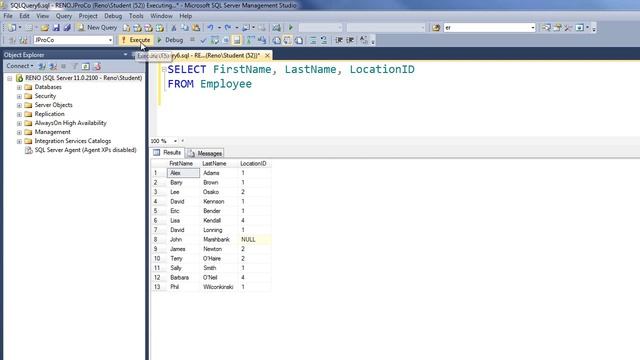This screenshot has width=640, height=360.
Task: Select Results to File mode
Action: (299, 40)
